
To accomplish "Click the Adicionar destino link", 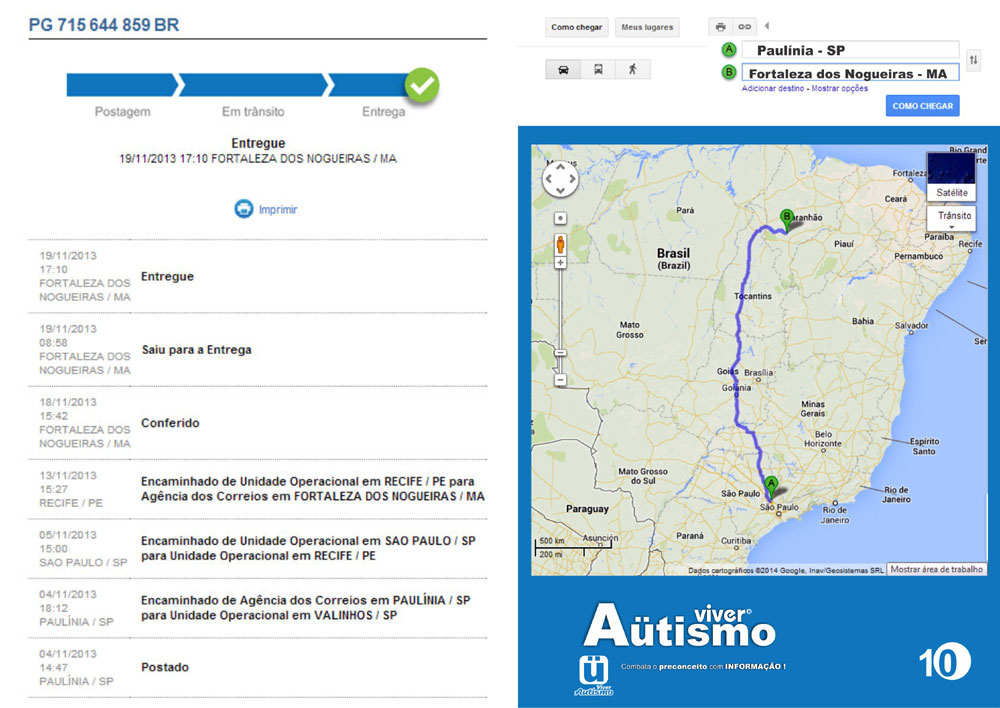I will pyautogui.click(x=773, y=89).
